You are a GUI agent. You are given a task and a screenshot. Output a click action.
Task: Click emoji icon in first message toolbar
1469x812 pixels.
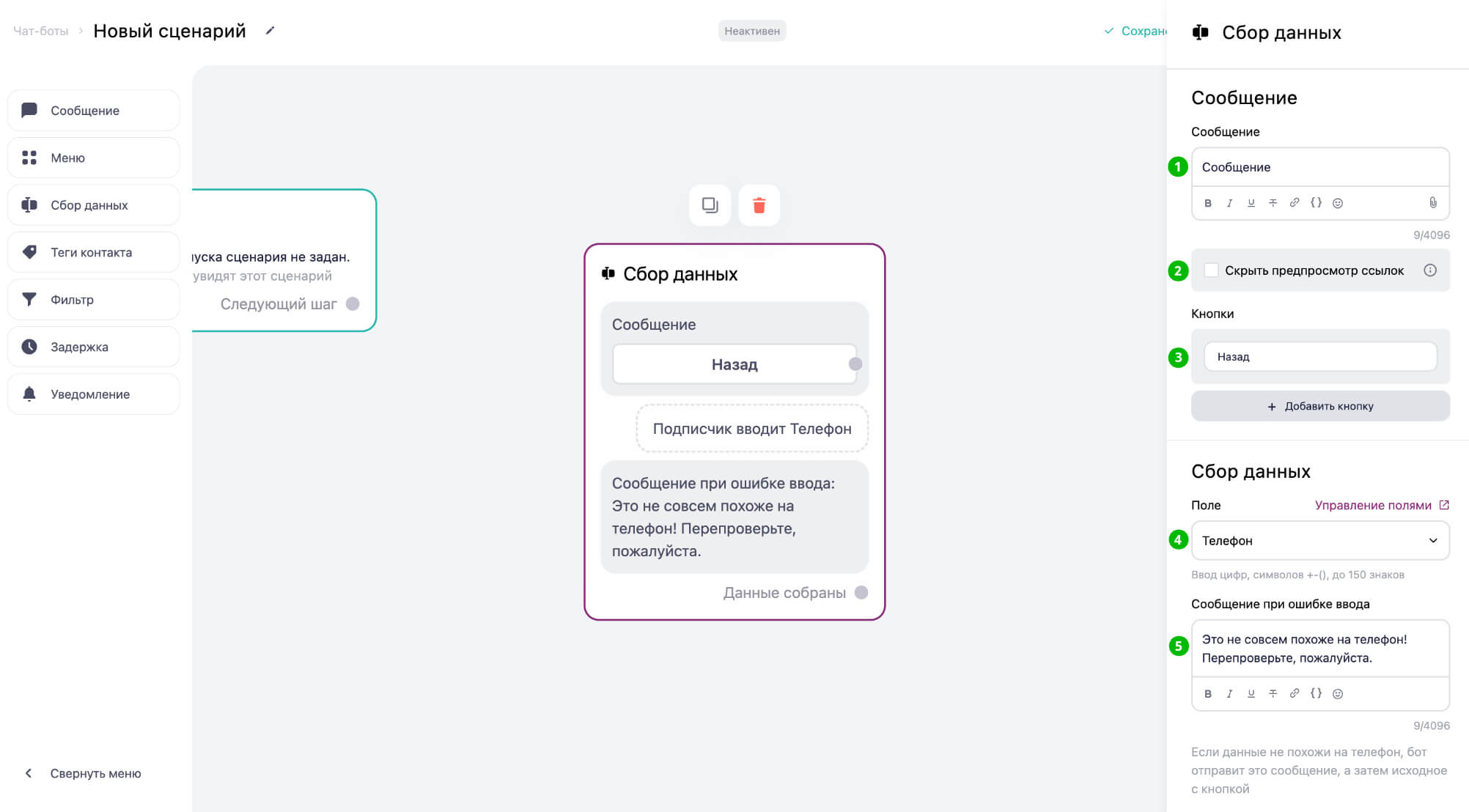pos(1338,203)
